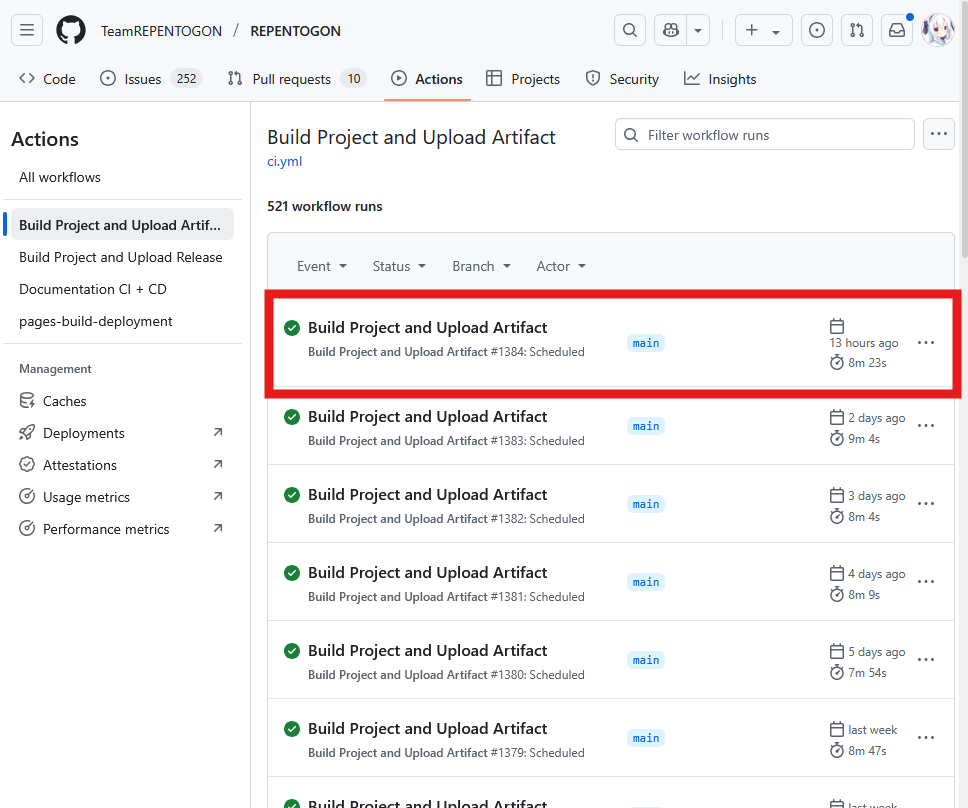The image size is (968, 808).
Task: Select Build Project and Upload Artifact workflow in sidebar
Action: point(122,225)
